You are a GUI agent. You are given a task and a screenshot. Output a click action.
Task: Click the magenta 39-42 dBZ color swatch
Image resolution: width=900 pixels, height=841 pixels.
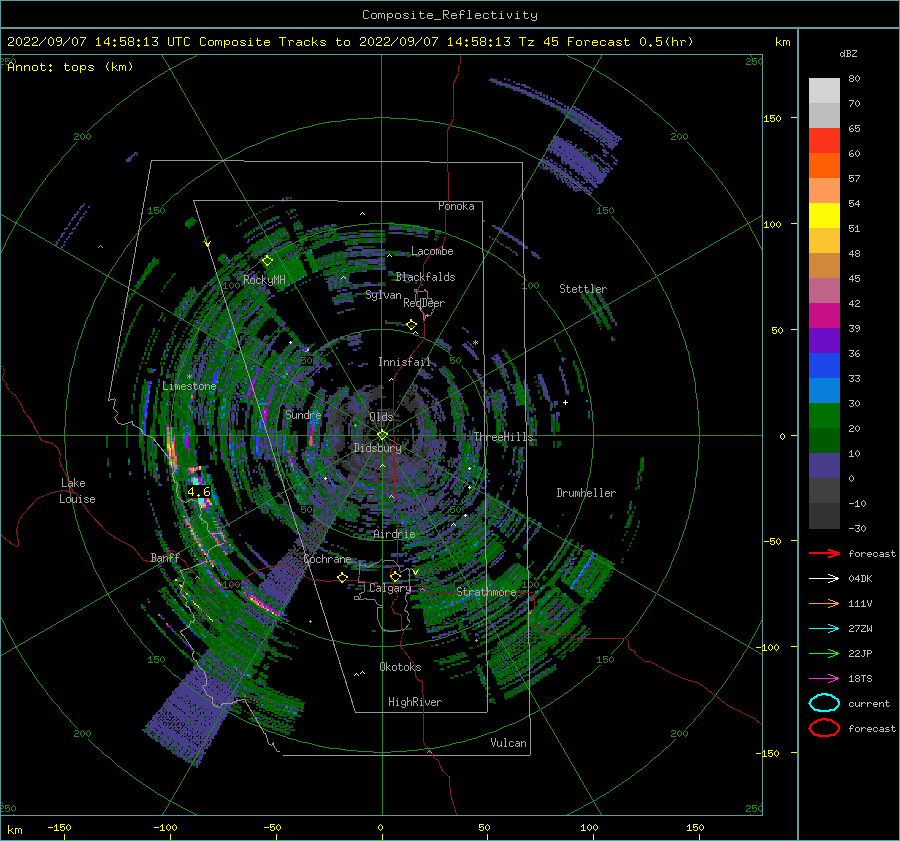824,316
